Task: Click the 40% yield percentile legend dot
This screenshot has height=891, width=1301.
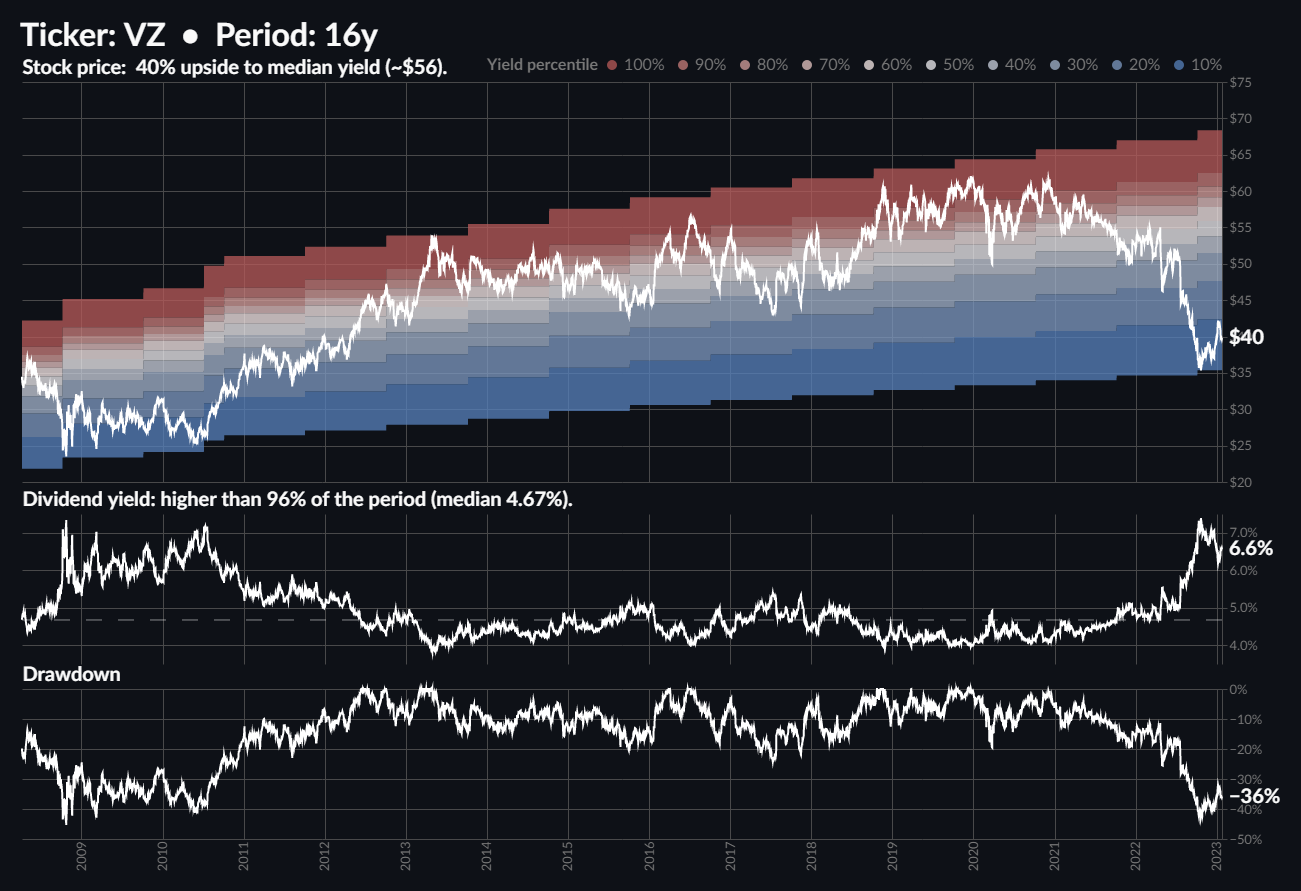Action: tap(993, 65)
